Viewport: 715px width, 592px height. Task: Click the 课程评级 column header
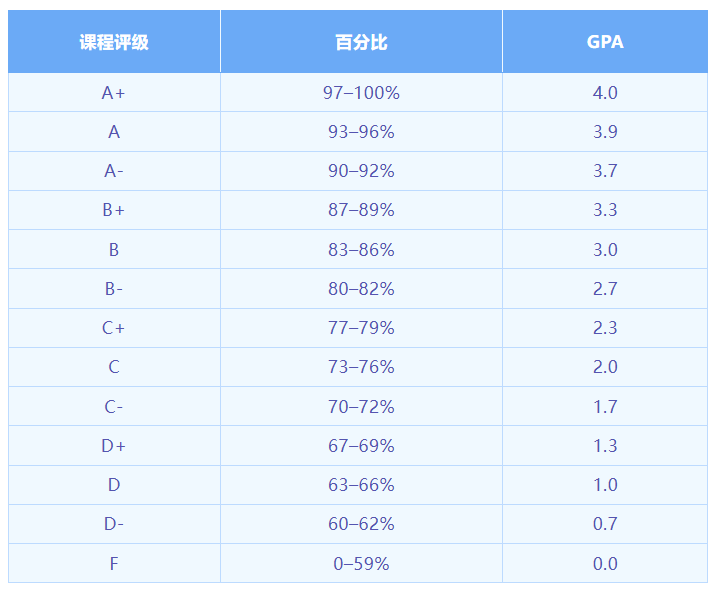pos(114,42)
